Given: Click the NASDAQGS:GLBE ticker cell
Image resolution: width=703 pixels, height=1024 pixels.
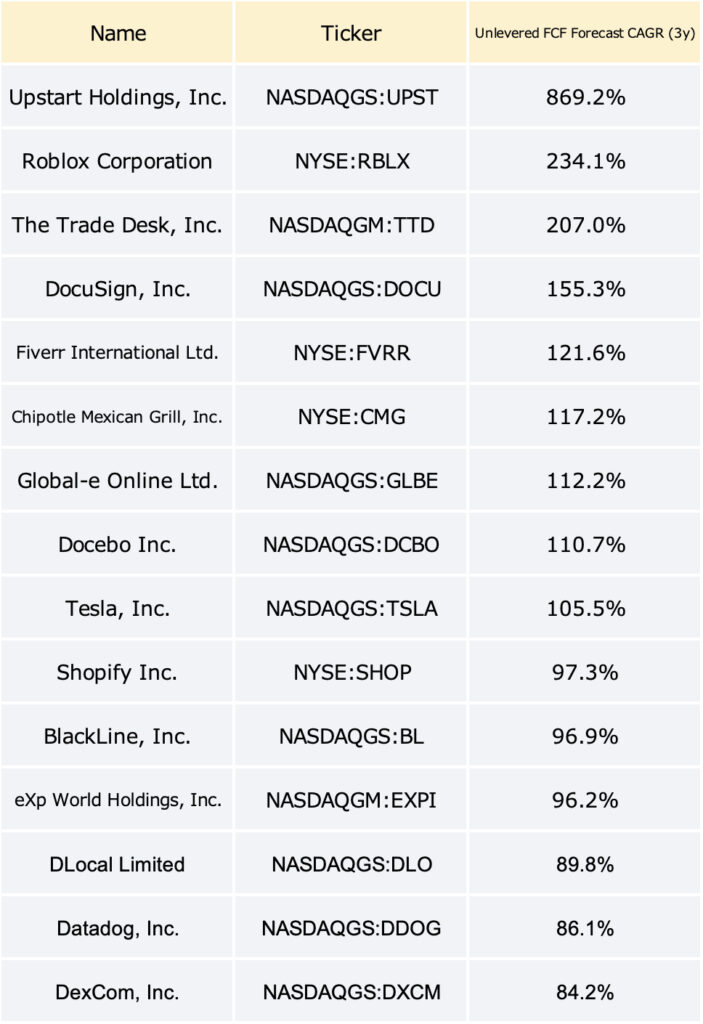Looking at the screenshot, I should (351, 481).
